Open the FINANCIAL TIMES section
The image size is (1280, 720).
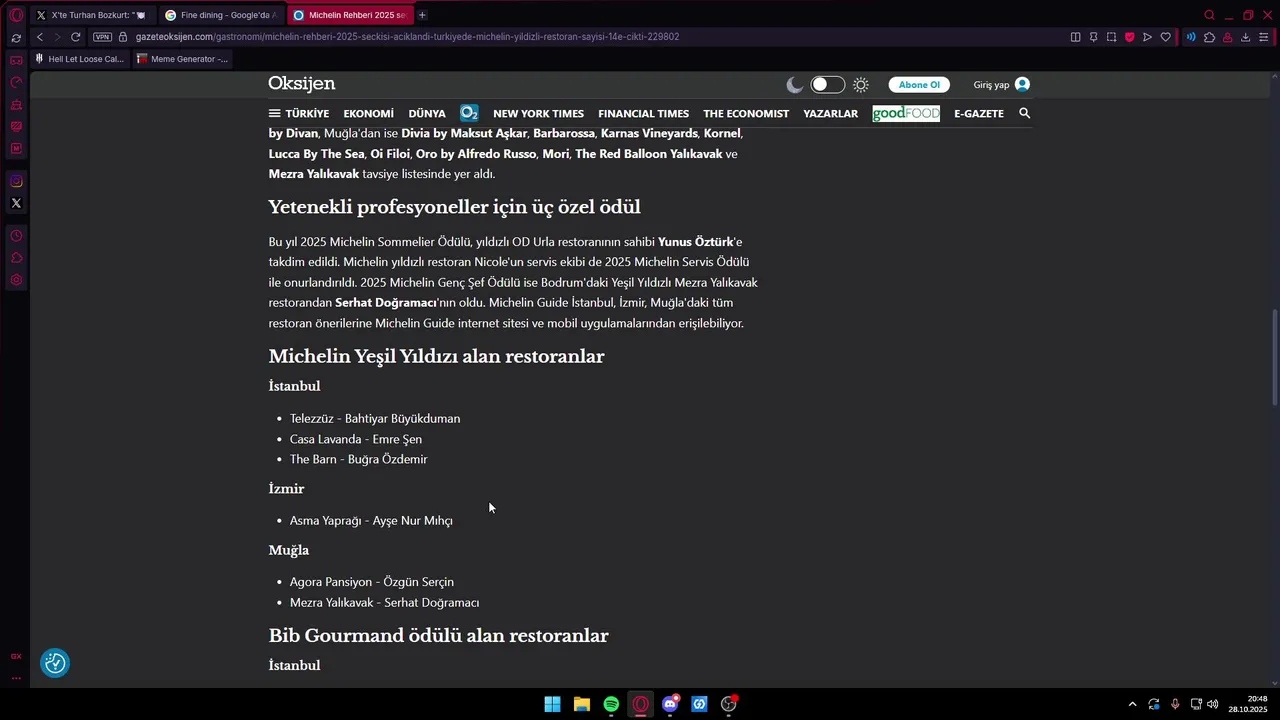[x=643, y=114]
